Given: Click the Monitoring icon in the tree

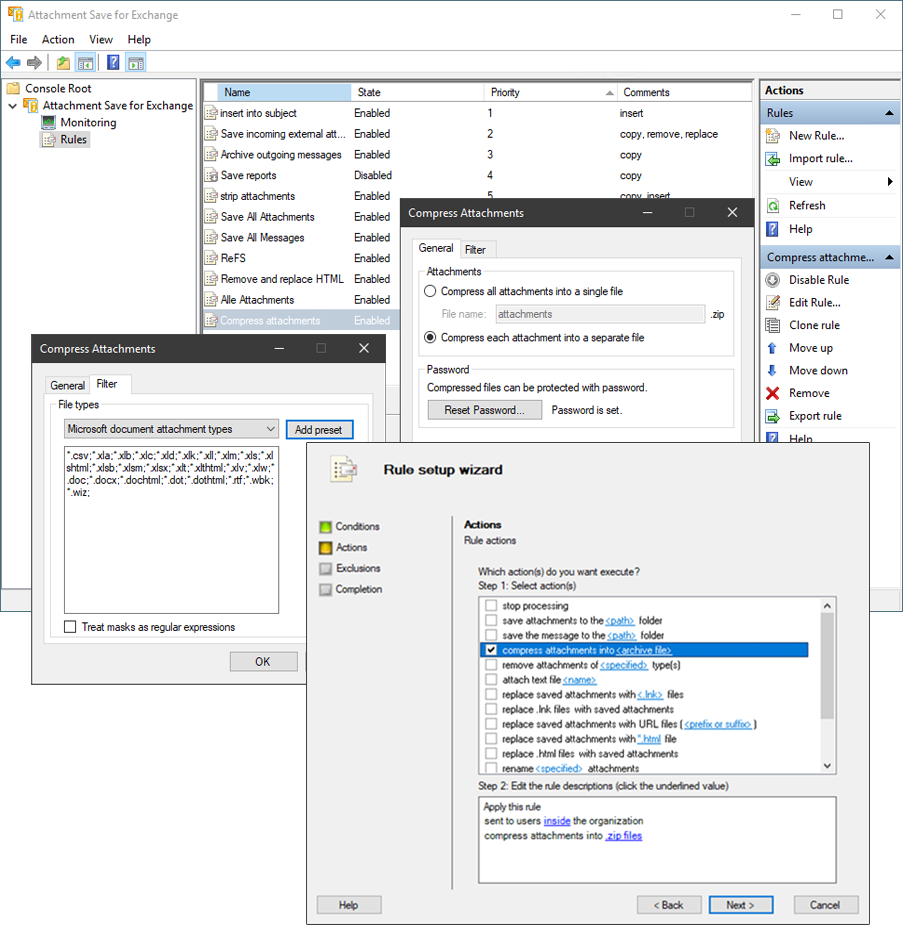Looking at the screenshot, I should pyautogui.click(x=48, y=122).
